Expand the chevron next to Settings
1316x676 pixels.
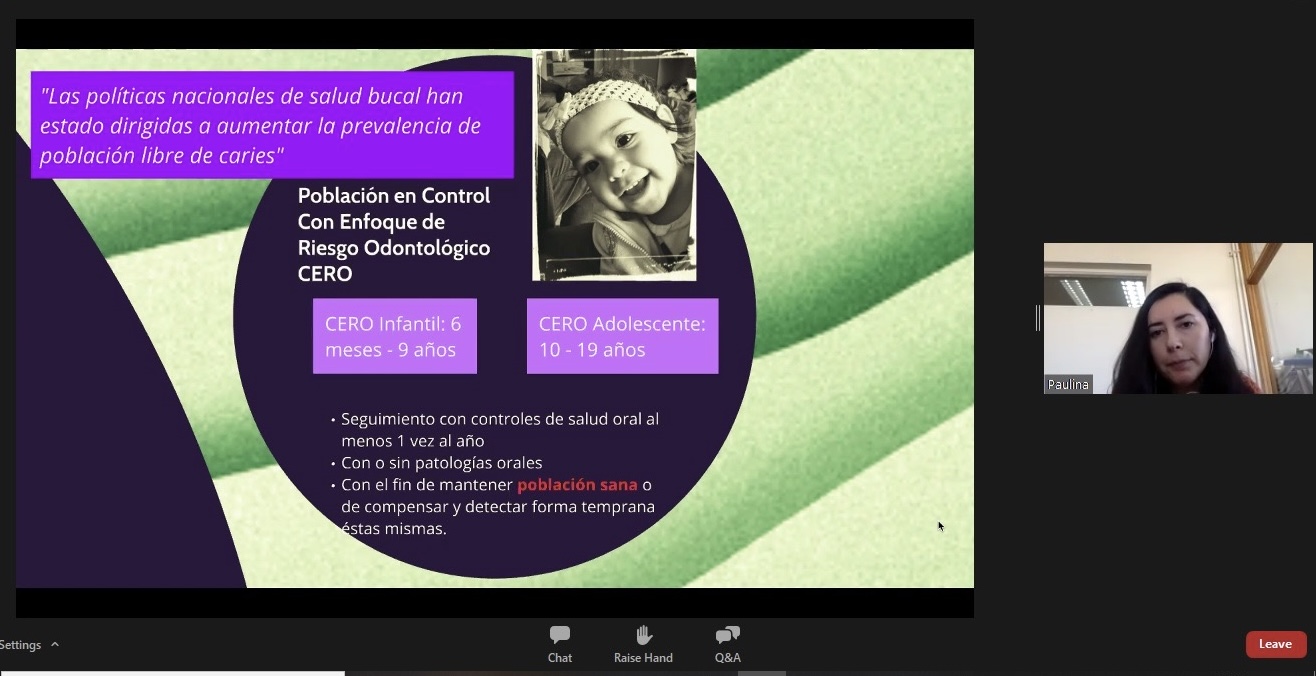[x=55, y=645]
